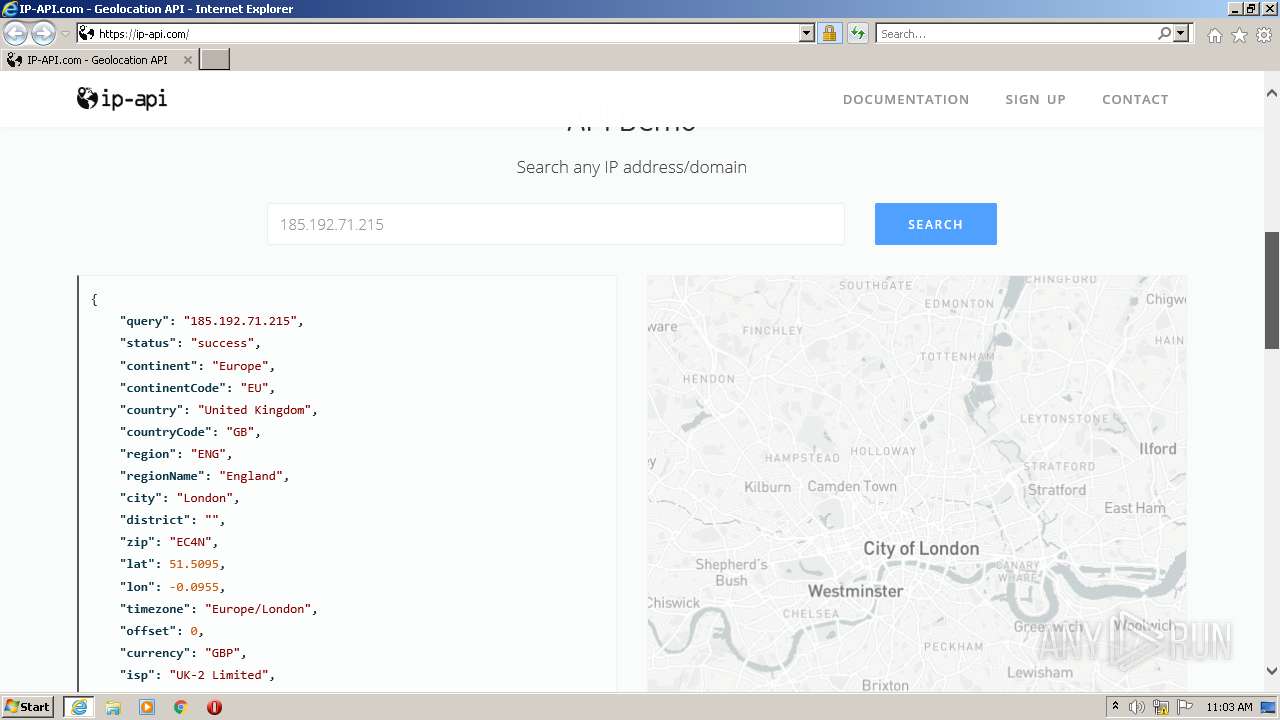Select the IP-API.com Geolocation API tab

pos(97,60)
